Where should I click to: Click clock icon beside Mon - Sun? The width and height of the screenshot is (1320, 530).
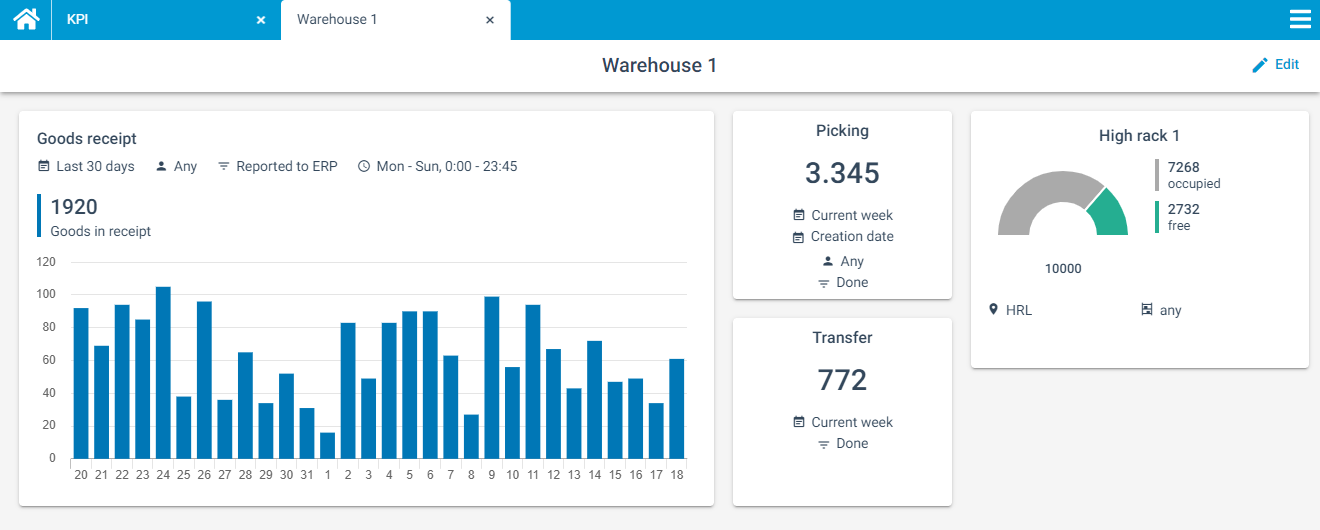(x=364, y=167)
